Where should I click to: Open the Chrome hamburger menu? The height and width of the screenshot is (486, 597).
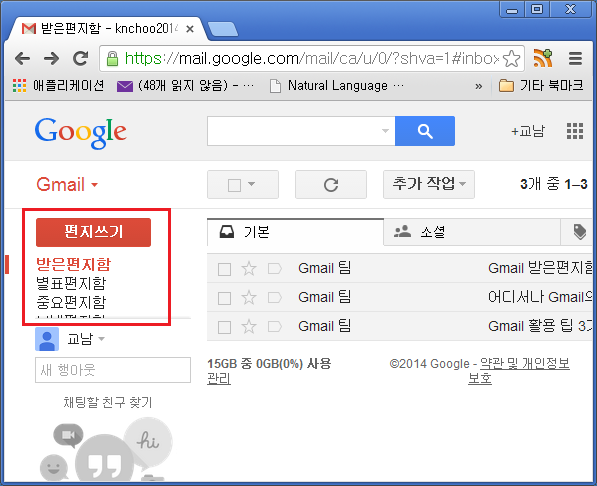pos(575,59)
